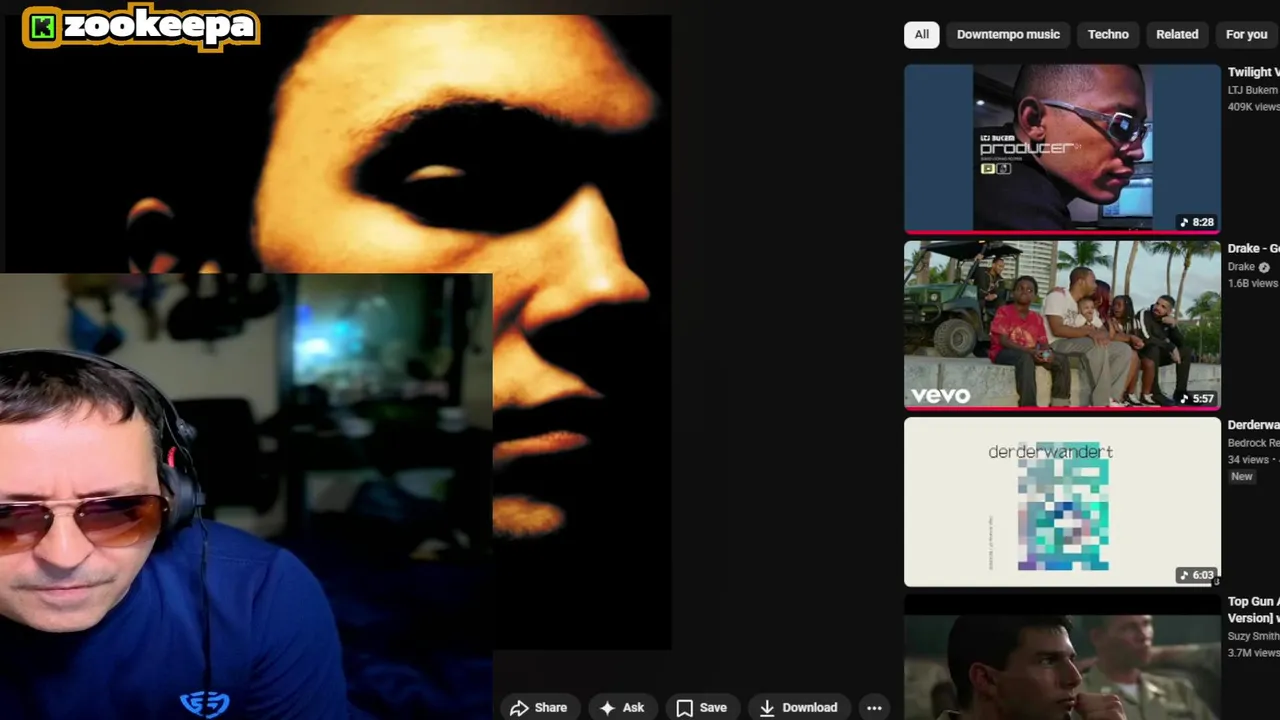Open the derderwandert video thumbnail
This screenshot has width=1280, height=720.
[1062, 502]
